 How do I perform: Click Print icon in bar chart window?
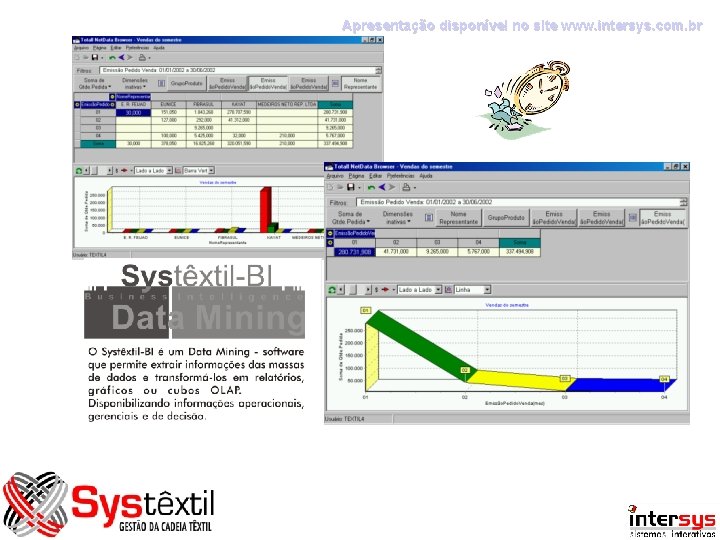(142, 57)
